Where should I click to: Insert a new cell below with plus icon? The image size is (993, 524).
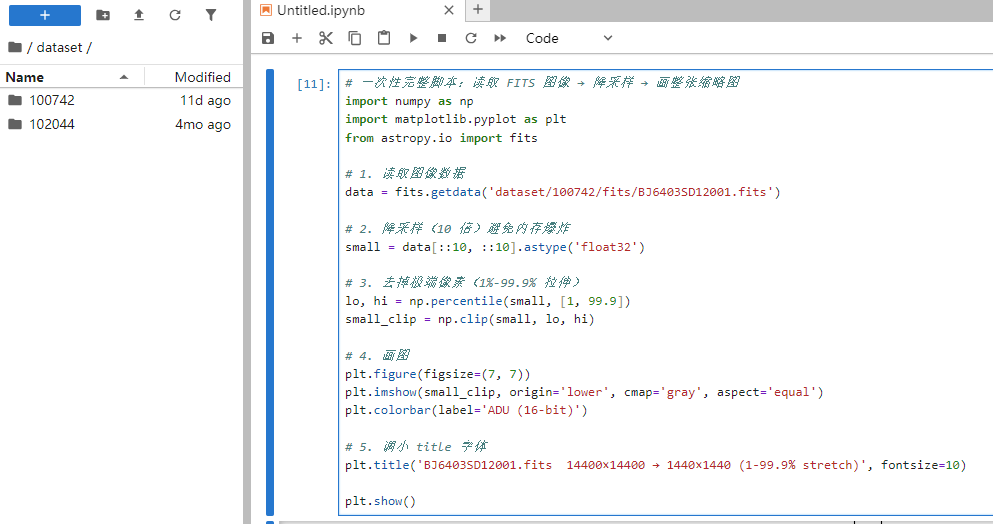pyautogui.click(x=297, y=38)
